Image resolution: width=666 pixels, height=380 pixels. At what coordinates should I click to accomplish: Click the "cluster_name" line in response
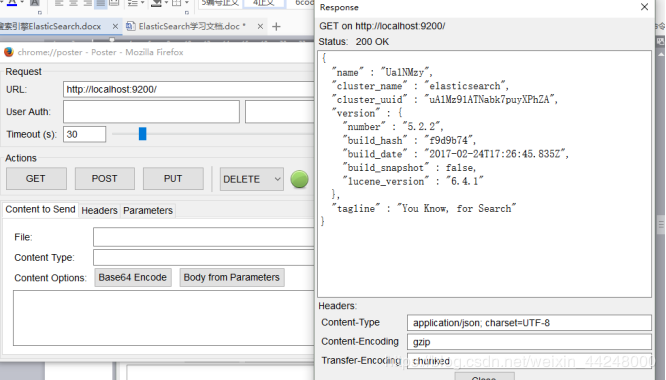coord(420,86)
